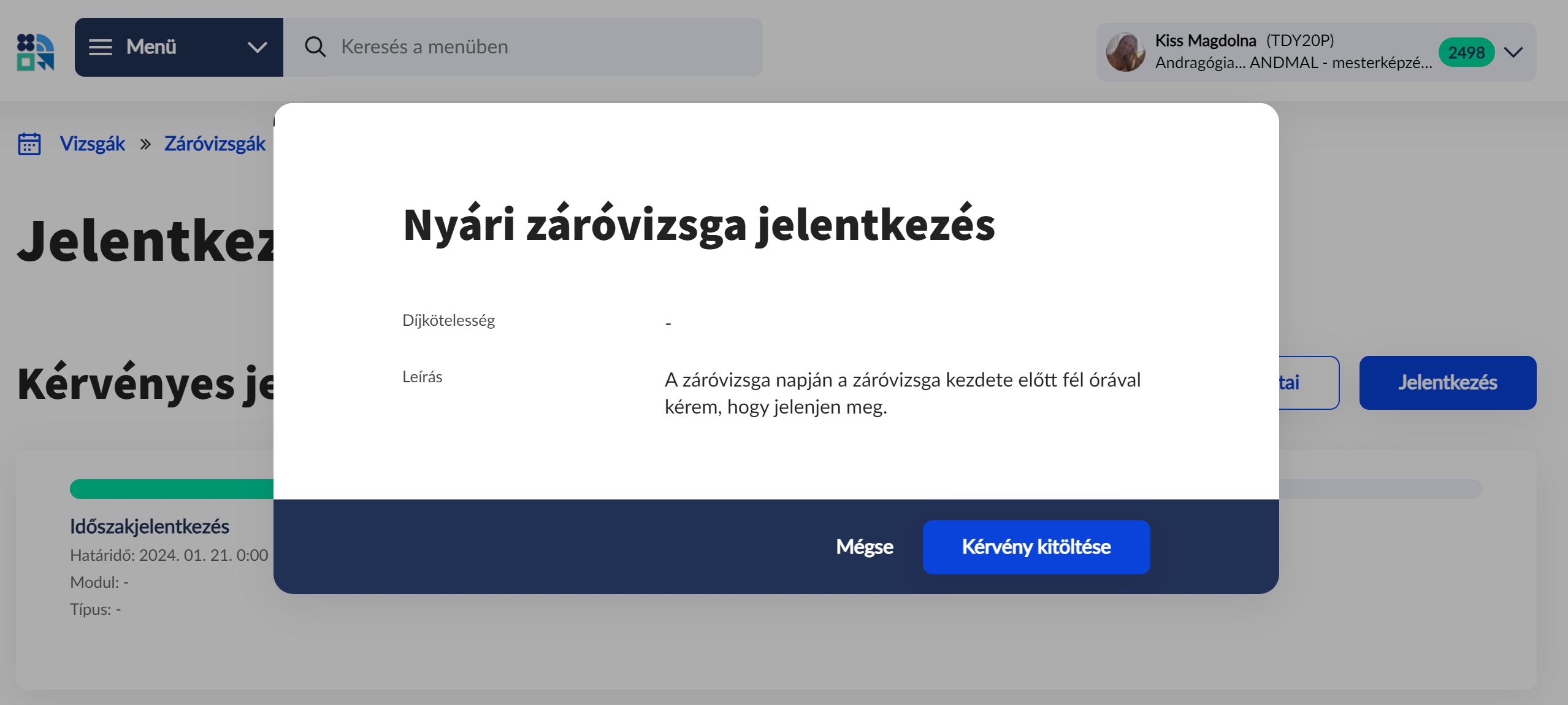Image resolution: width=1568 pixels, height=705 pixels.
Task: Click the breadcrumb double-arrow separator
Action: (x=145, y=144)
